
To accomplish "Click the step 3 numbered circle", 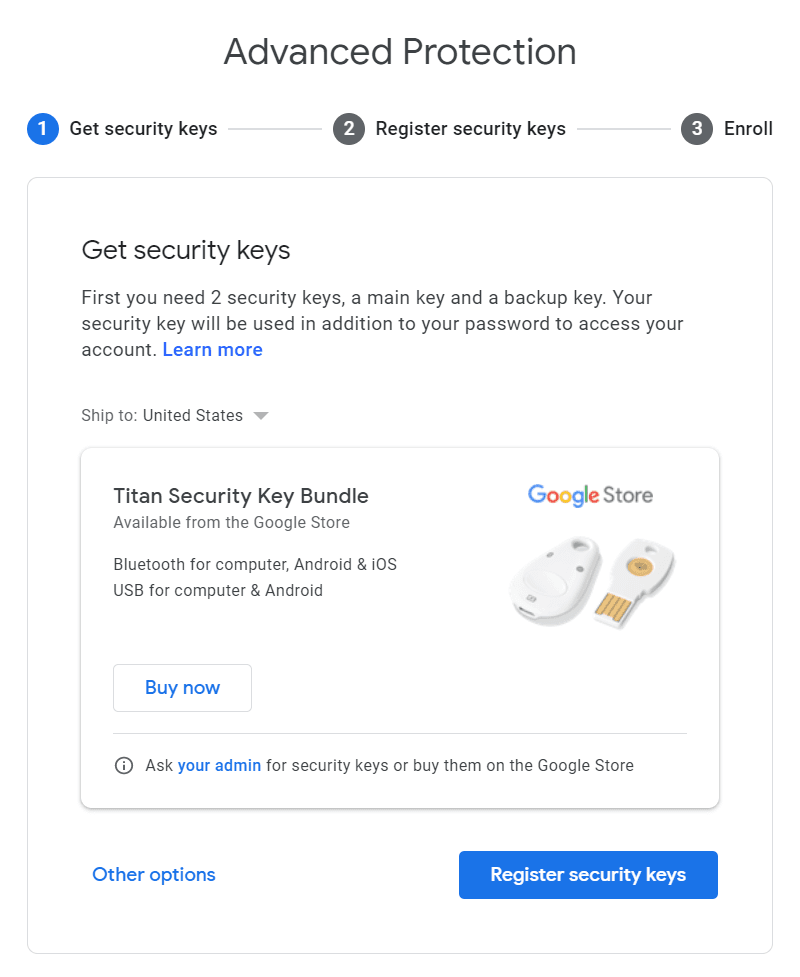I will coord(697,129).
